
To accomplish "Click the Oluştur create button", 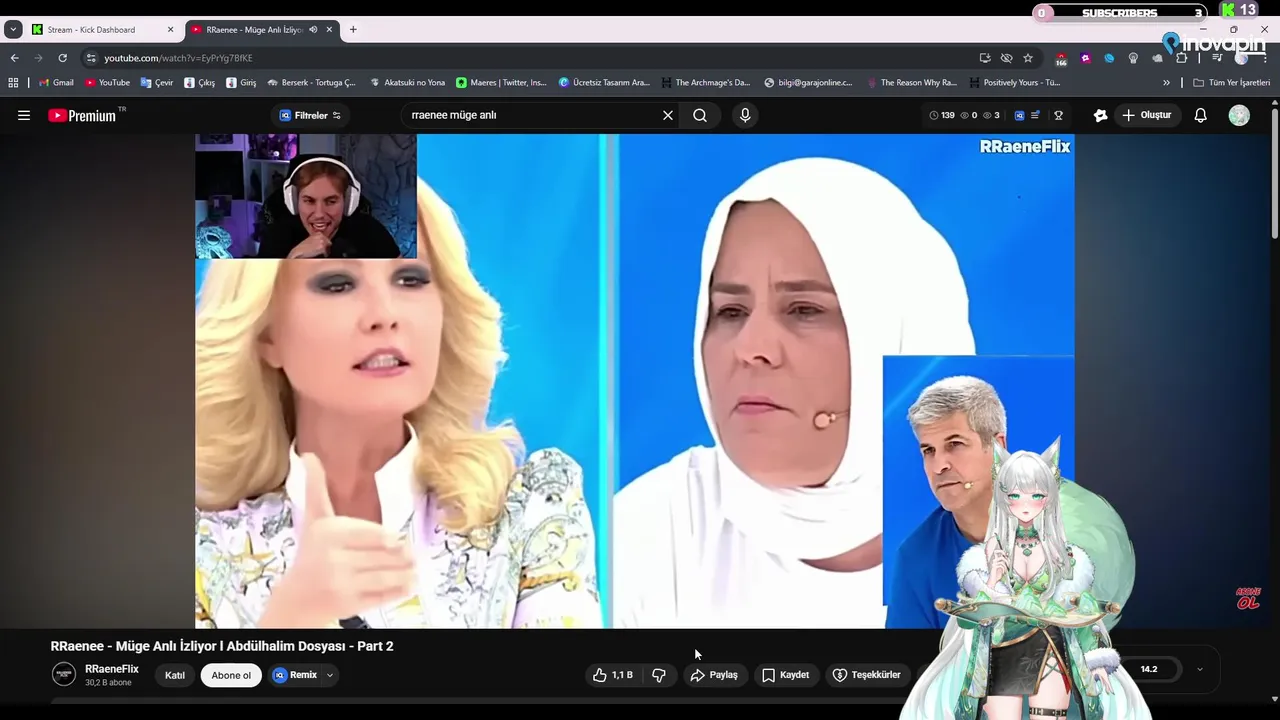I will 1147,115.
